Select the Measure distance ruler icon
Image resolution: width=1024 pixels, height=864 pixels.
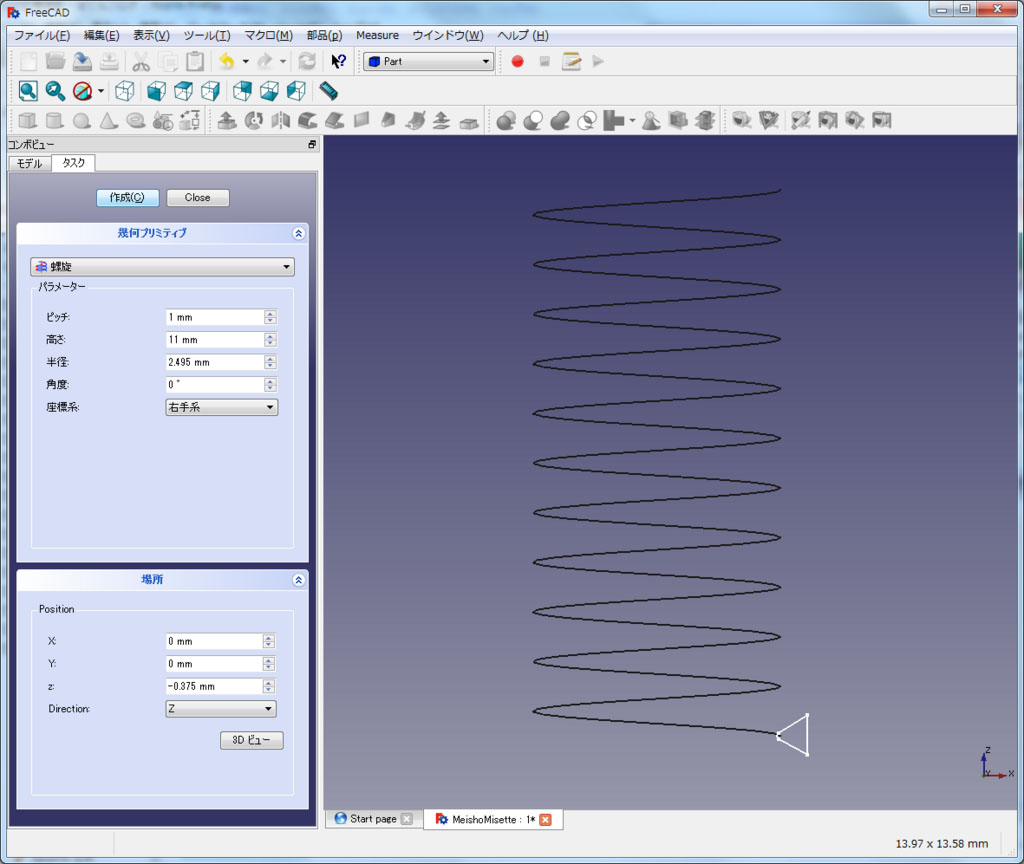[x=328, y=91]
